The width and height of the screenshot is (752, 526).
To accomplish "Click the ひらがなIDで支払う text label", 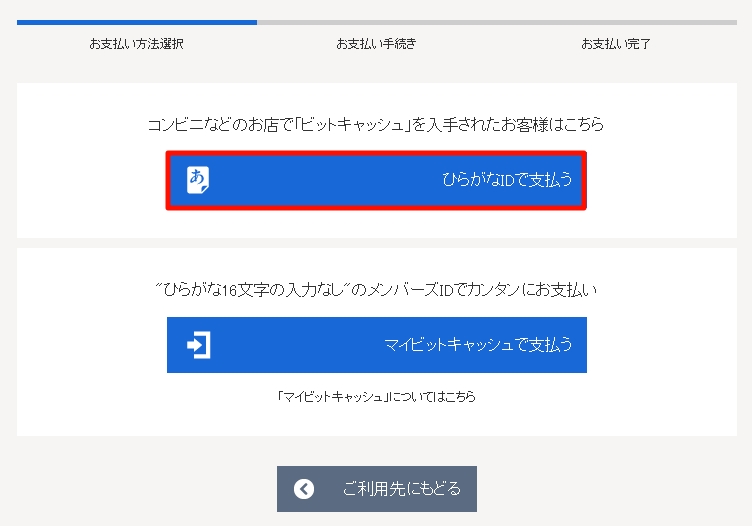I will 507,180.
